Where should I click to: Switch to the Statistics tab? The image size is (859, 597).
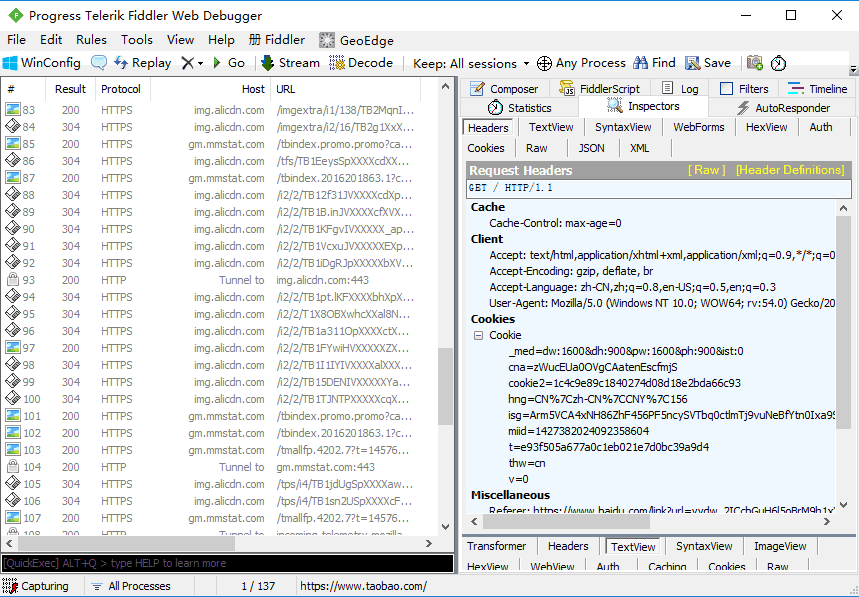coord(519,108)
